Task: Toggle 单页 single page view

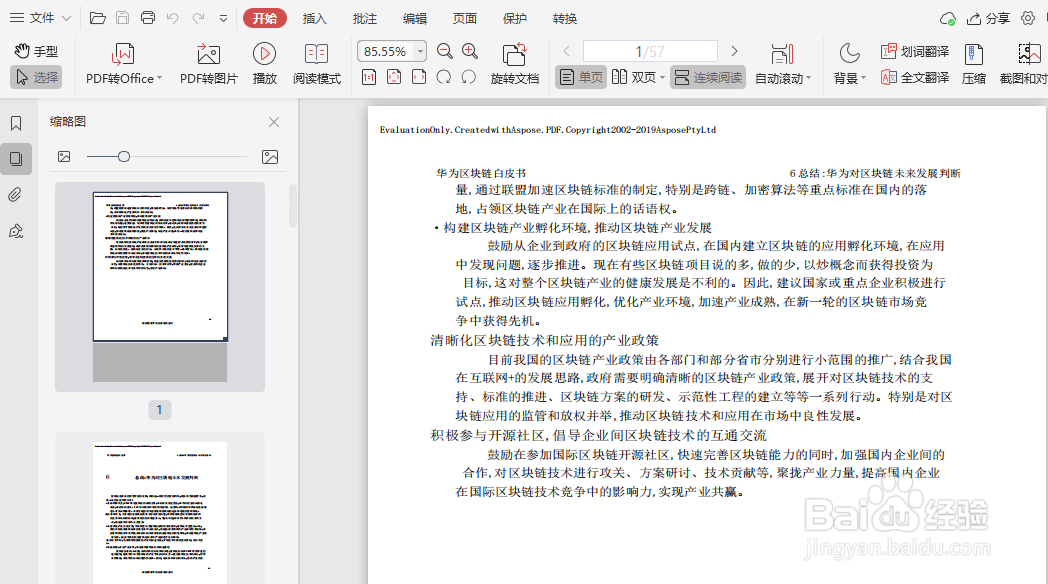Action: 581,78
